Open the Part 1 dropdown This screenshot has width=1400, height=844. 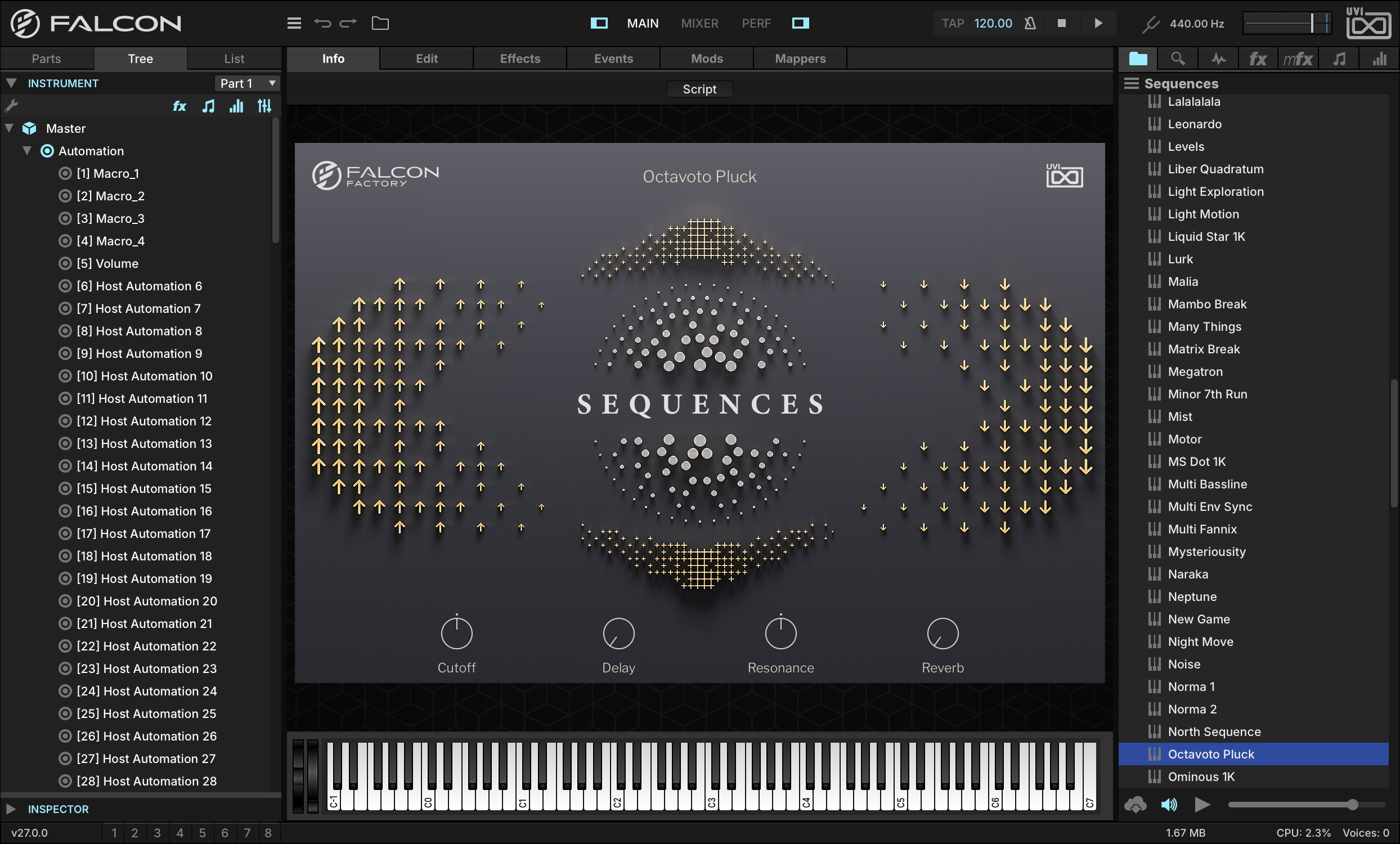click(x=247, y=83)
